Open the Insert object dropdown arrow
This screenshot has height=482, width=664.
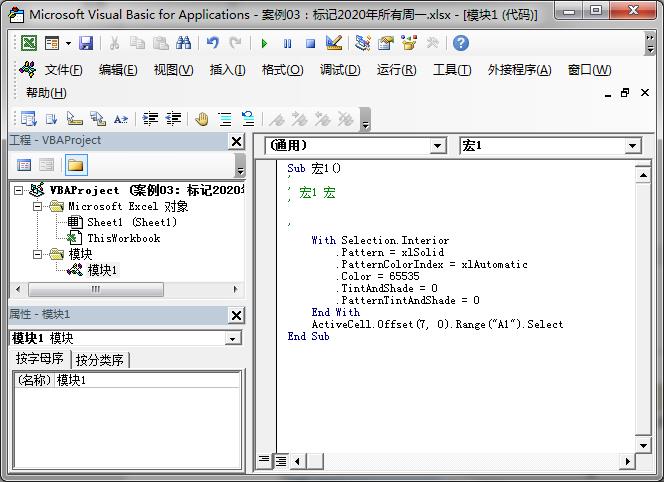pos(68,43)
